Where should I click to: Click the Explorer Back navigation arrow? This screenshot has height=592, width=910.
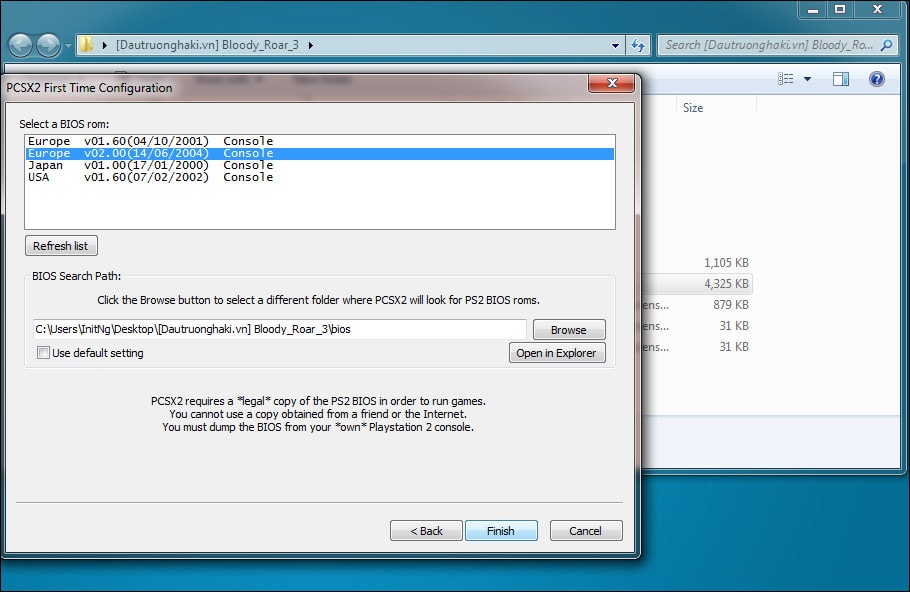(20, 45)
